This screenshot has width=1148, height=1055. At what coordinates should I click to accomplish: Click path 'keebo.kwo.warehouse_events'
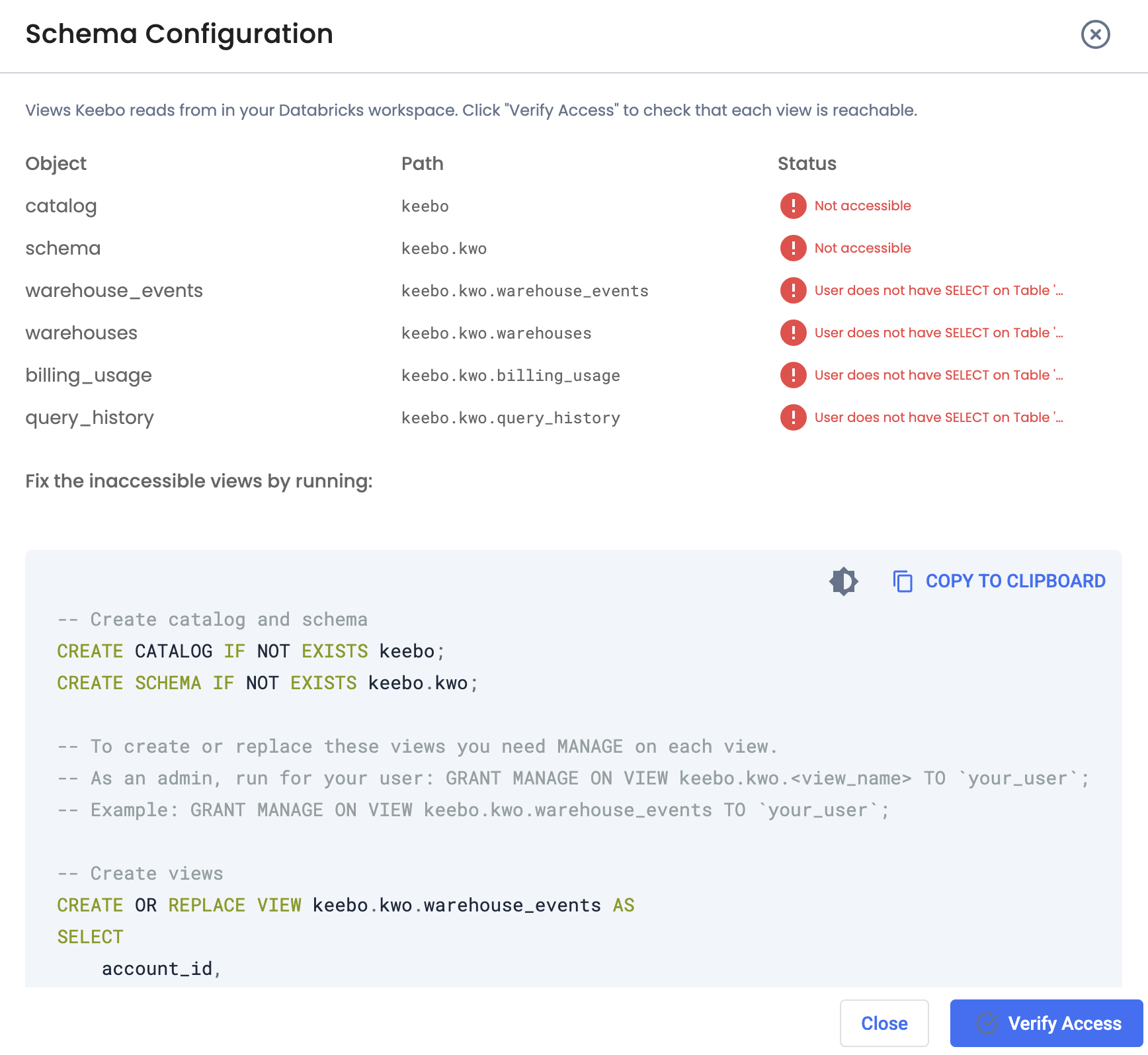(524, 291)
